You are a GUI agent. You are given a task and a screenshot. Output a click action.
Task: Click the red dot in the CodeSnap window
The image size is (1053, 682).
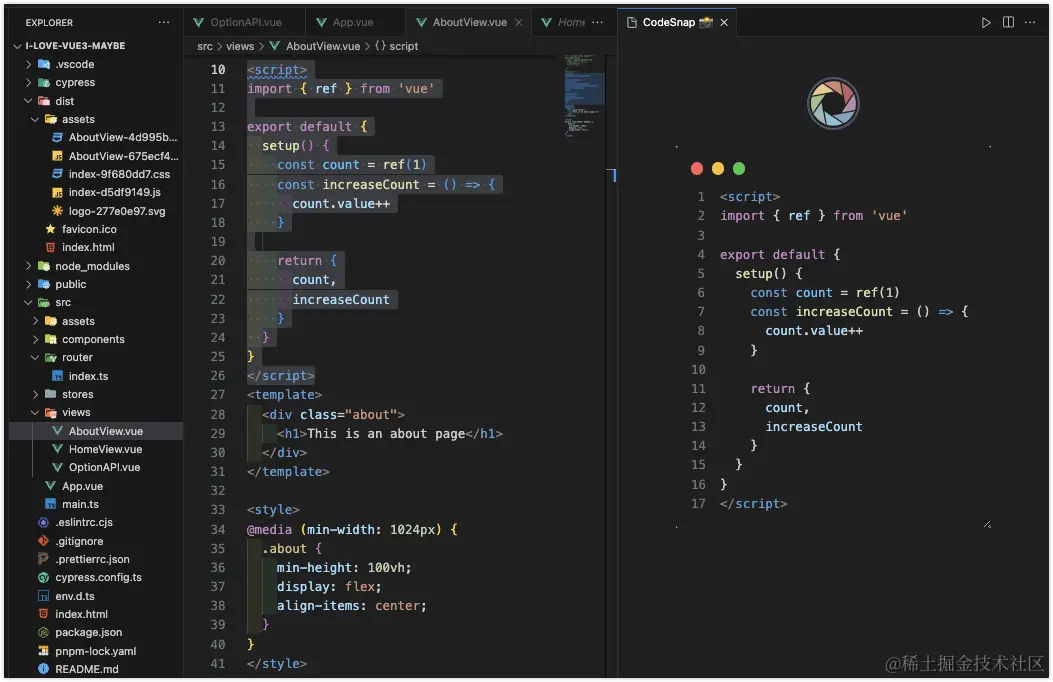(x=696, y=168)
